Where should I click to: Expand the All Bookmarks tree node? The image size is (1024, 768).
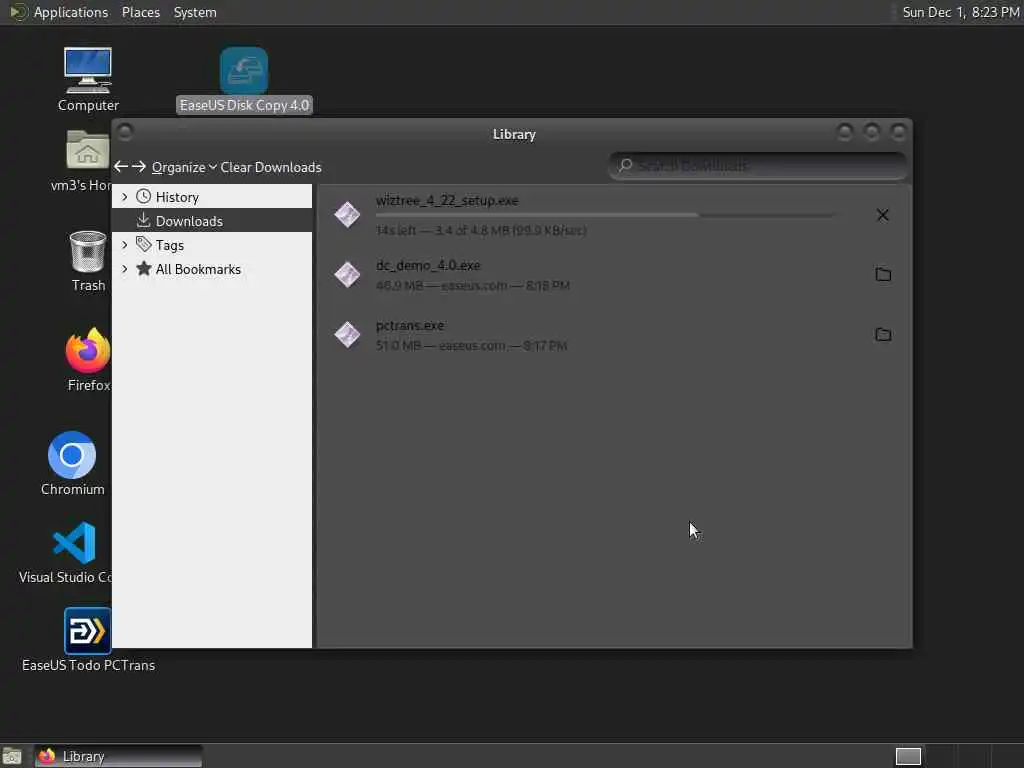[124, 268]
